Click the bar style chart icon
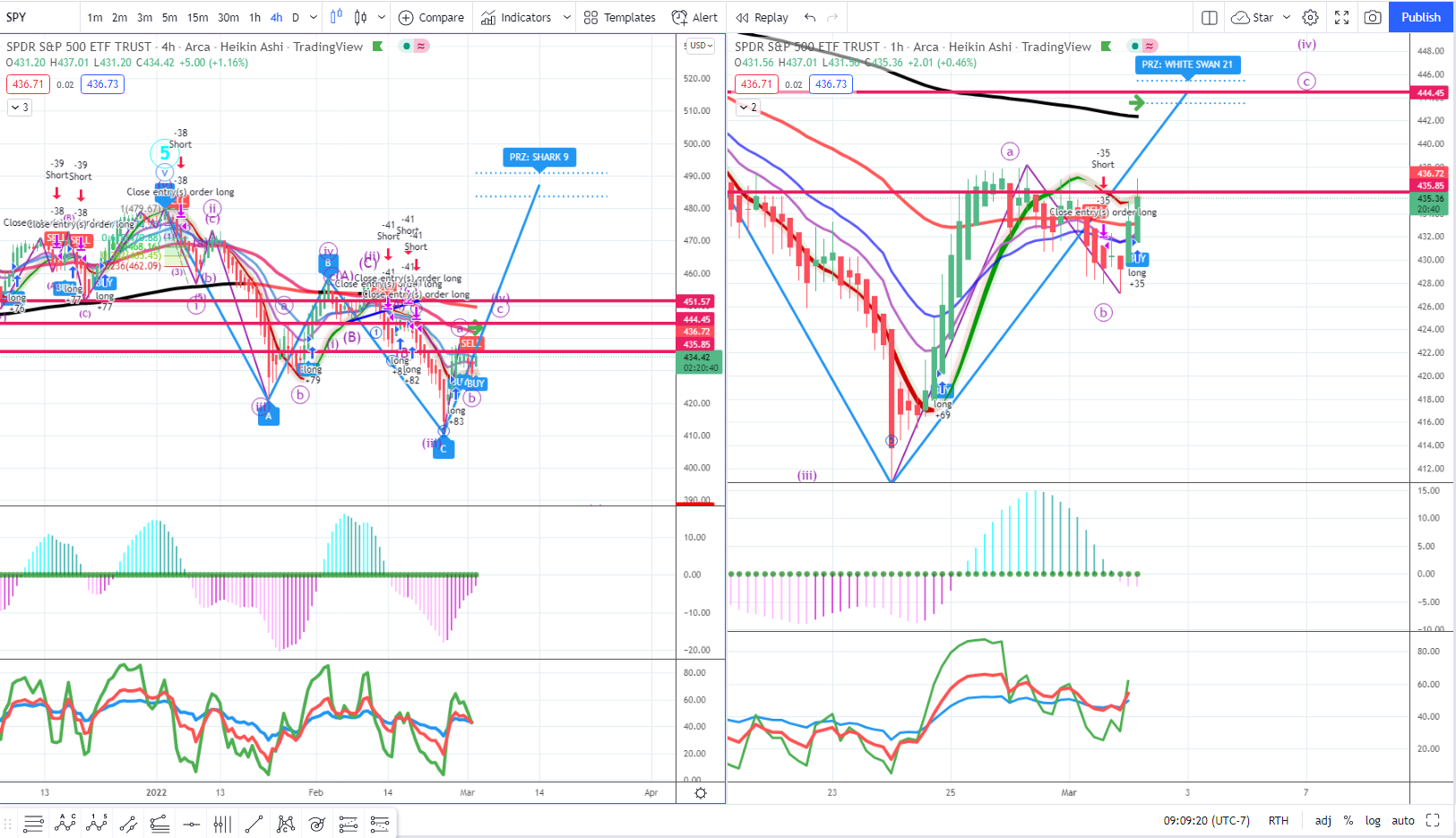The width and height of the screenshot is (1456, 838). tap(336, 17)
